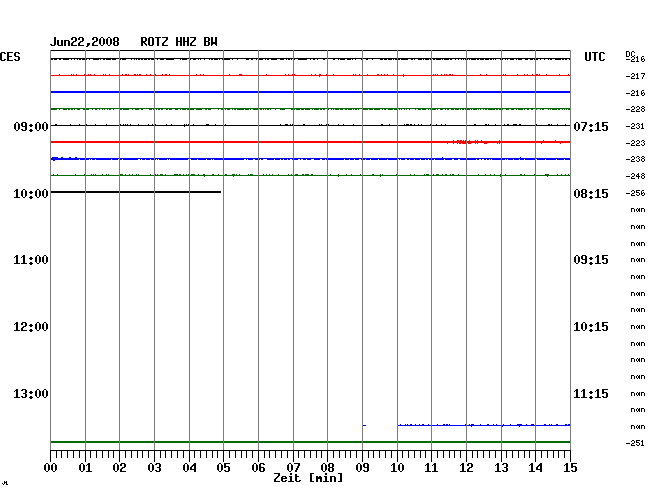Click the 04 minute tick label

pyautogui.click(x=189, y=468)
